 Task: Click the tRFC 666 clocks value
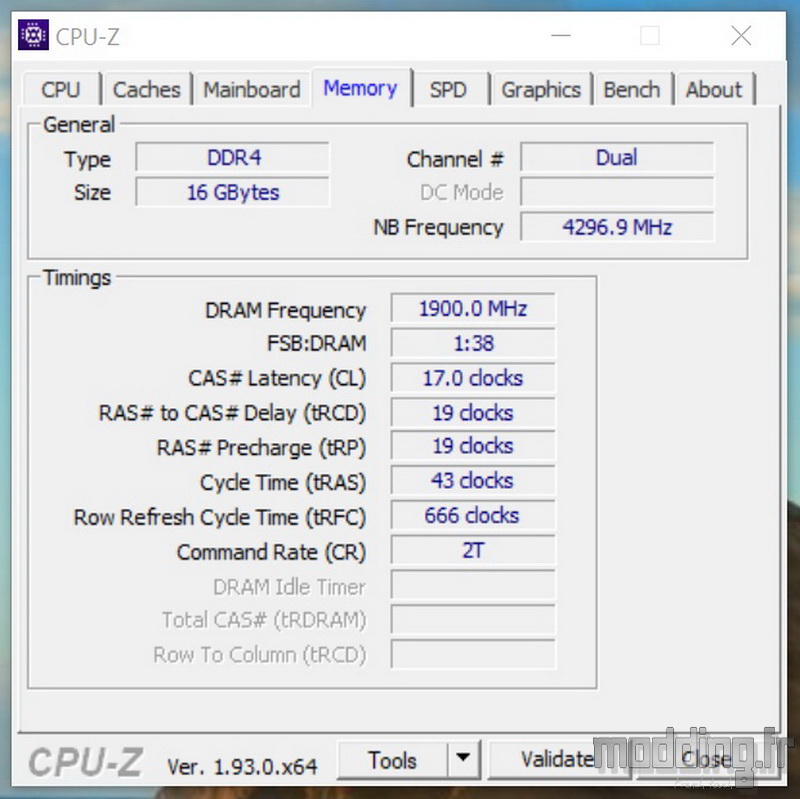pos(473,515)
